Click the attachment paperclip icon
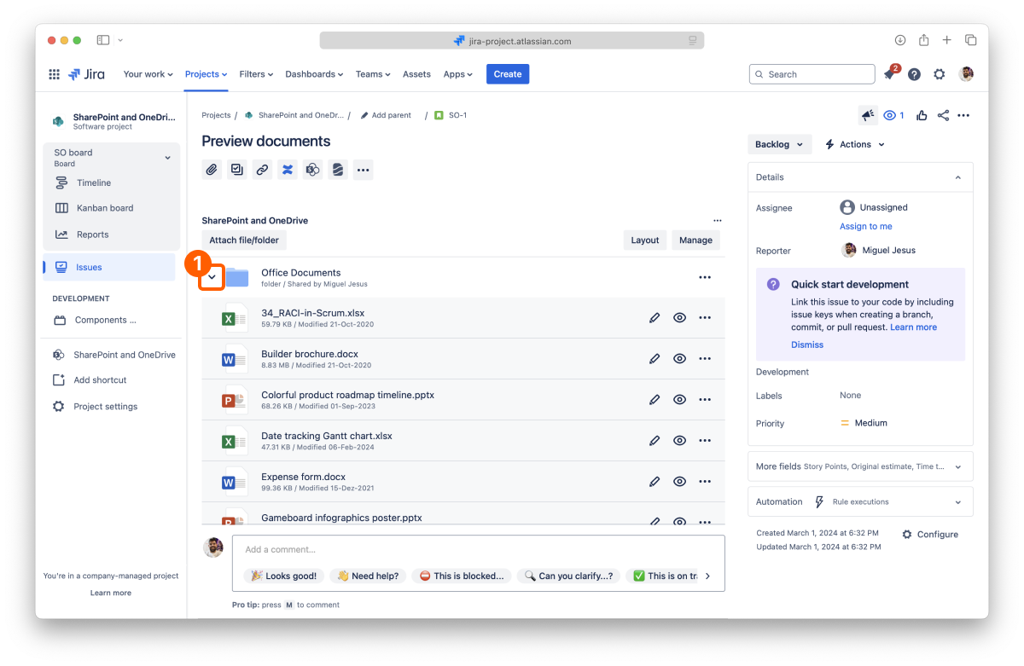The image size is (1024, 666). 212,170
